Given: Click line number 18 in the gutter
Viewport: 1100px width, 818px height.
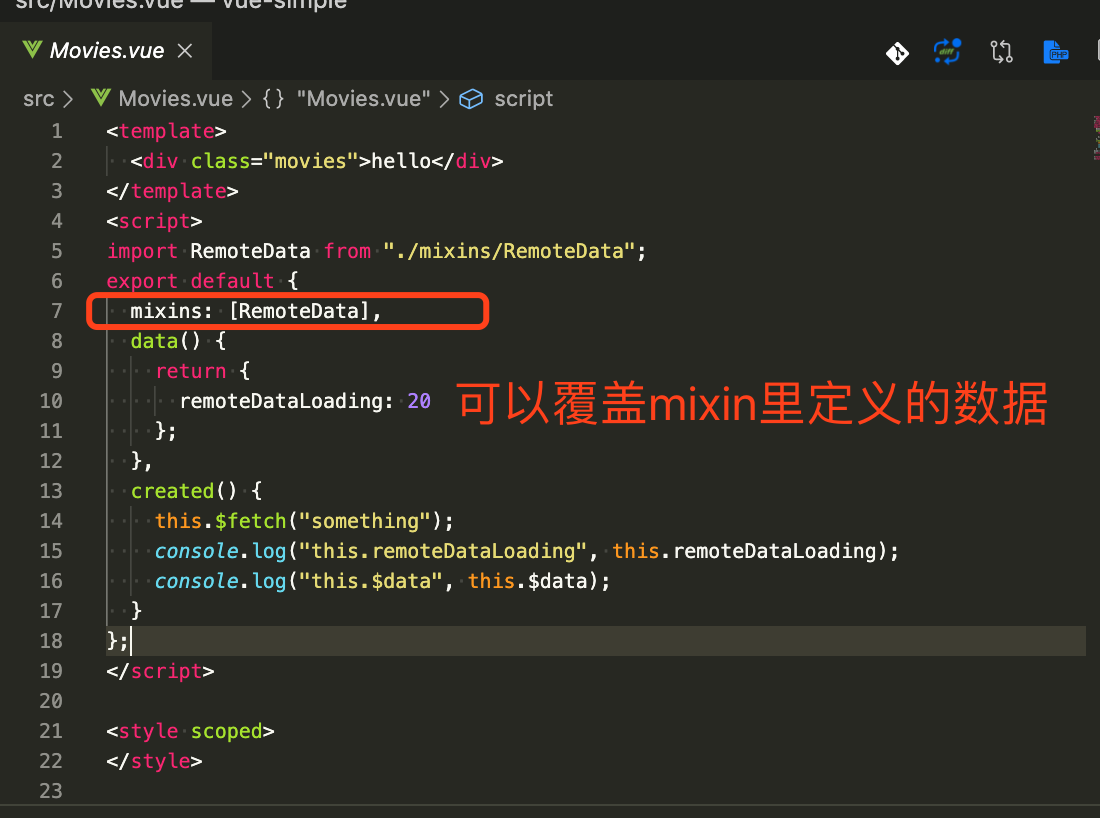Looking at the screenshot, I should coord(51,641).
